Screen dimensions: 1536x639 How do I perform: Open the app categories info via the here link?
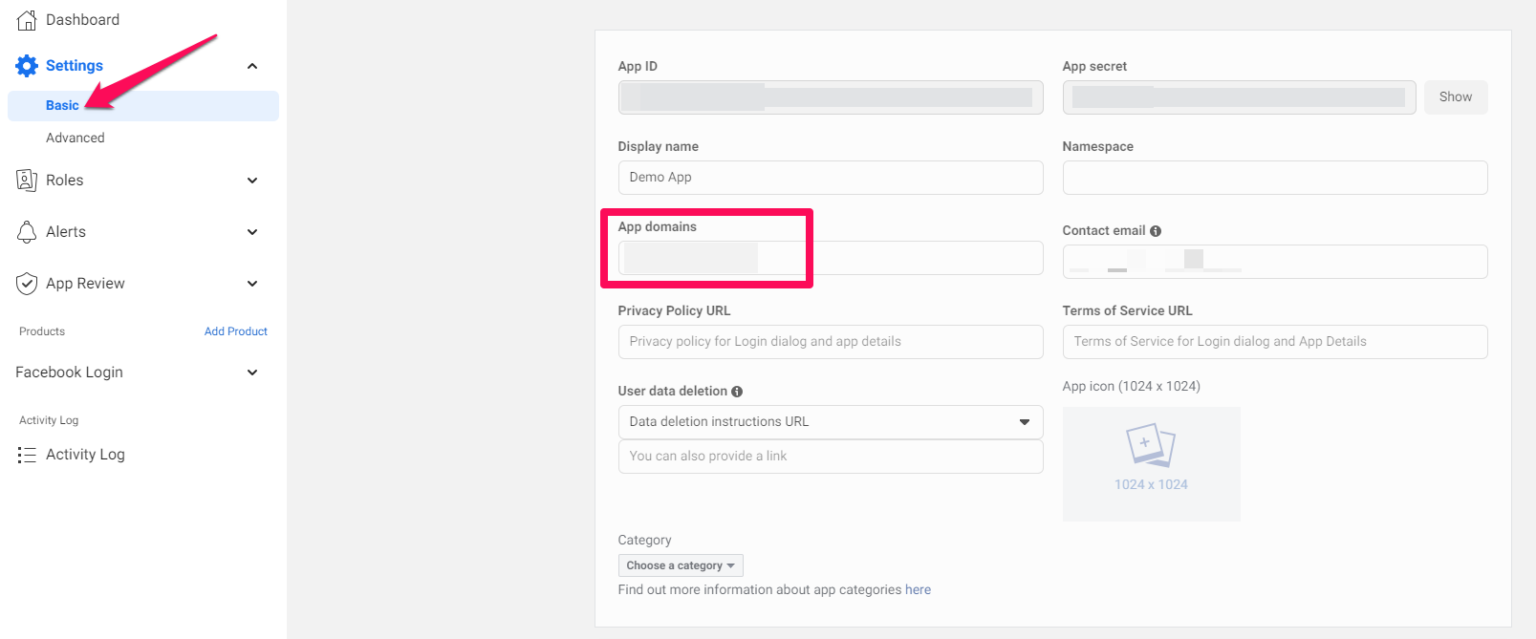pos(917,589)
